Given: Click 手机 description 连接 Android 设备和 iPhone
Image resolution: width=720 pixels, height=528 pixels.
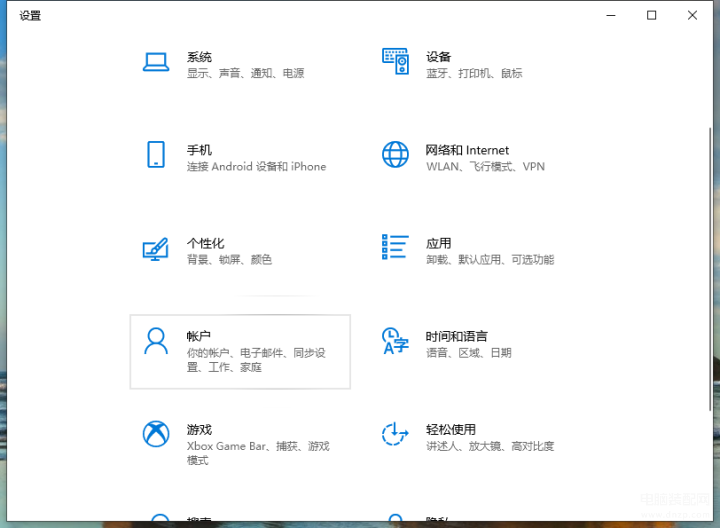Looking at the screenshot, I should click(x=256, y=167).
